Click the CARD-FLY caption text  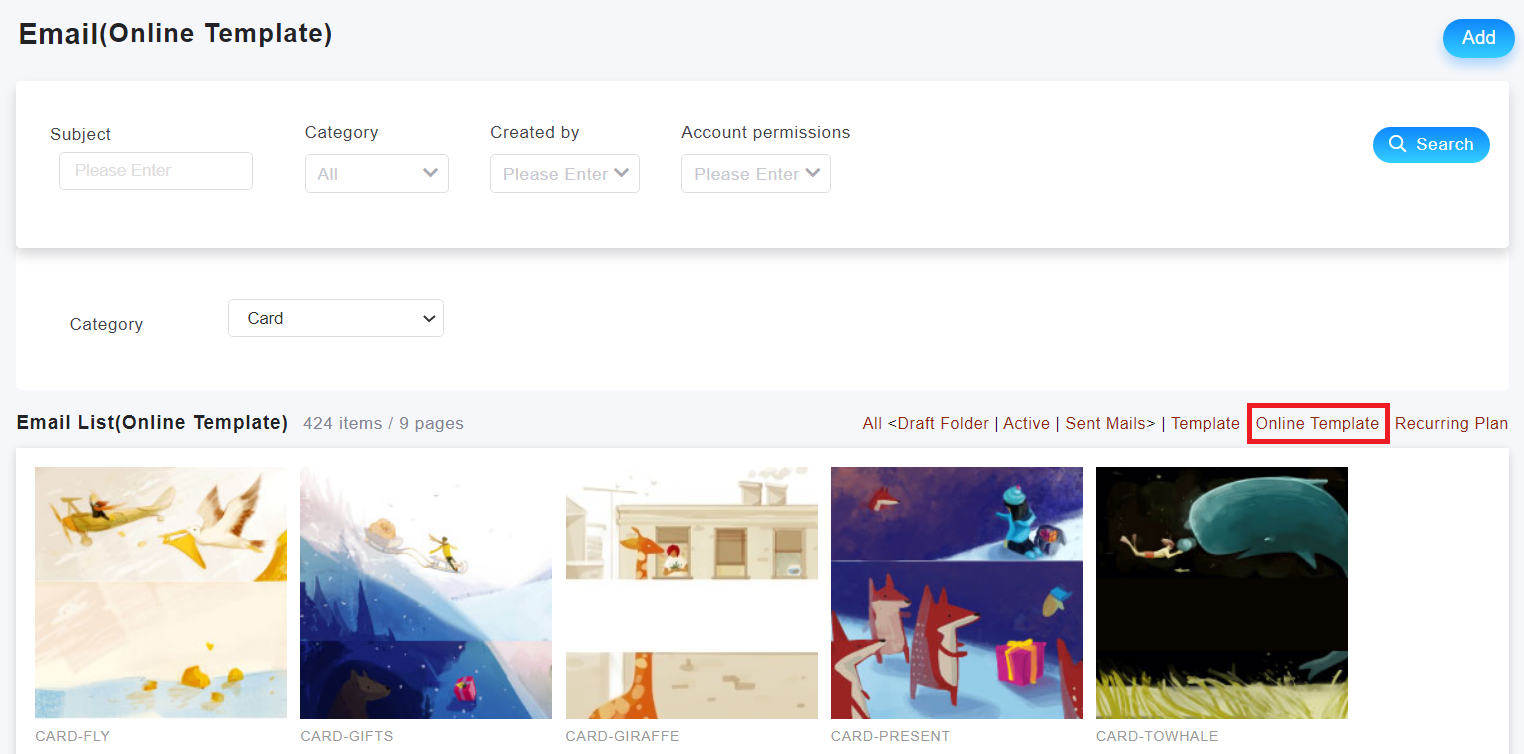(x=72, y=736)
